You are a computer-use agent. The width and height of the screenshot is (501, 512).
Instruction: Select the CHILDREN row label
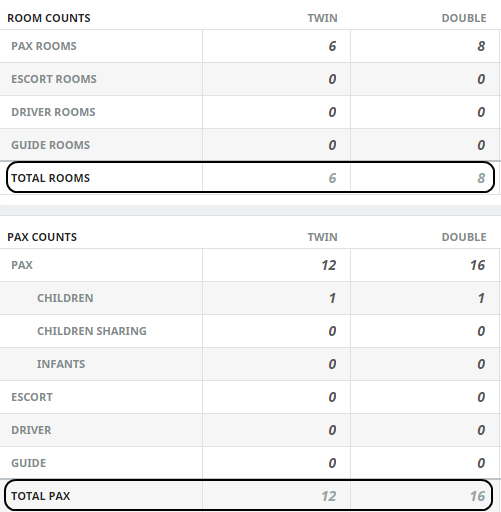65,298
